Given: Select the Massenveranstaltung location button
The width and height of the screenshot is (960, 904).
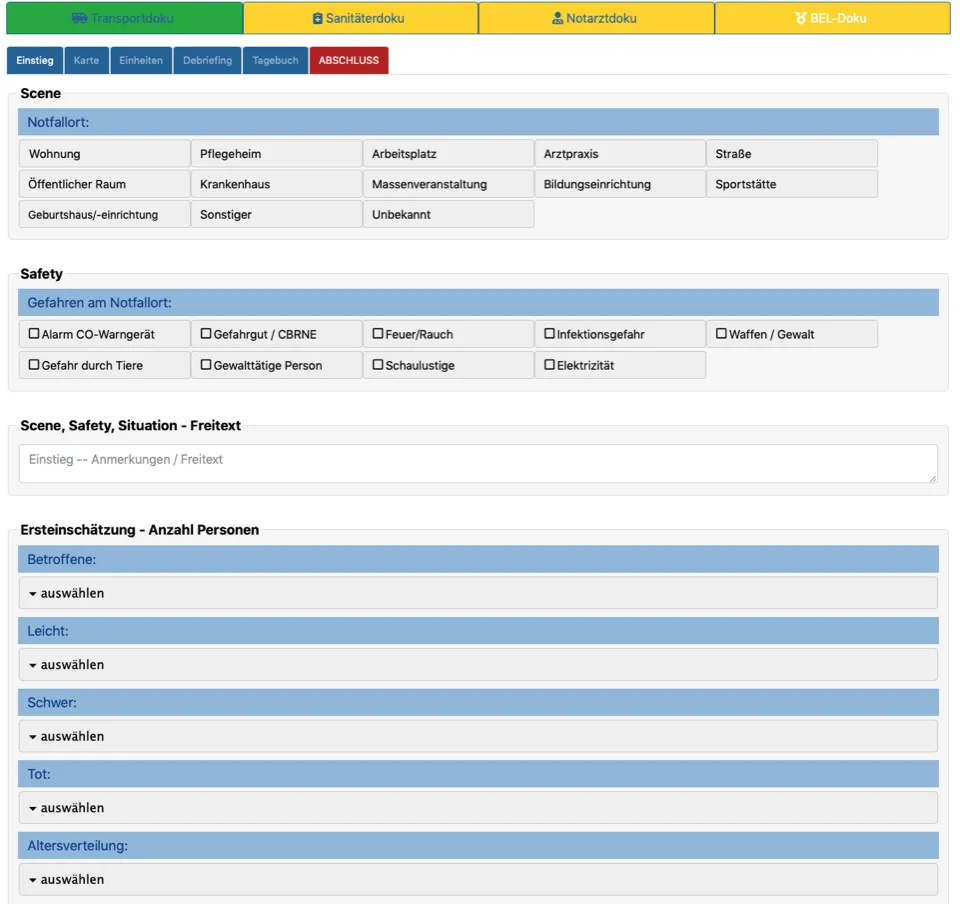Looking at the screenshot, I should click(448, 184).
